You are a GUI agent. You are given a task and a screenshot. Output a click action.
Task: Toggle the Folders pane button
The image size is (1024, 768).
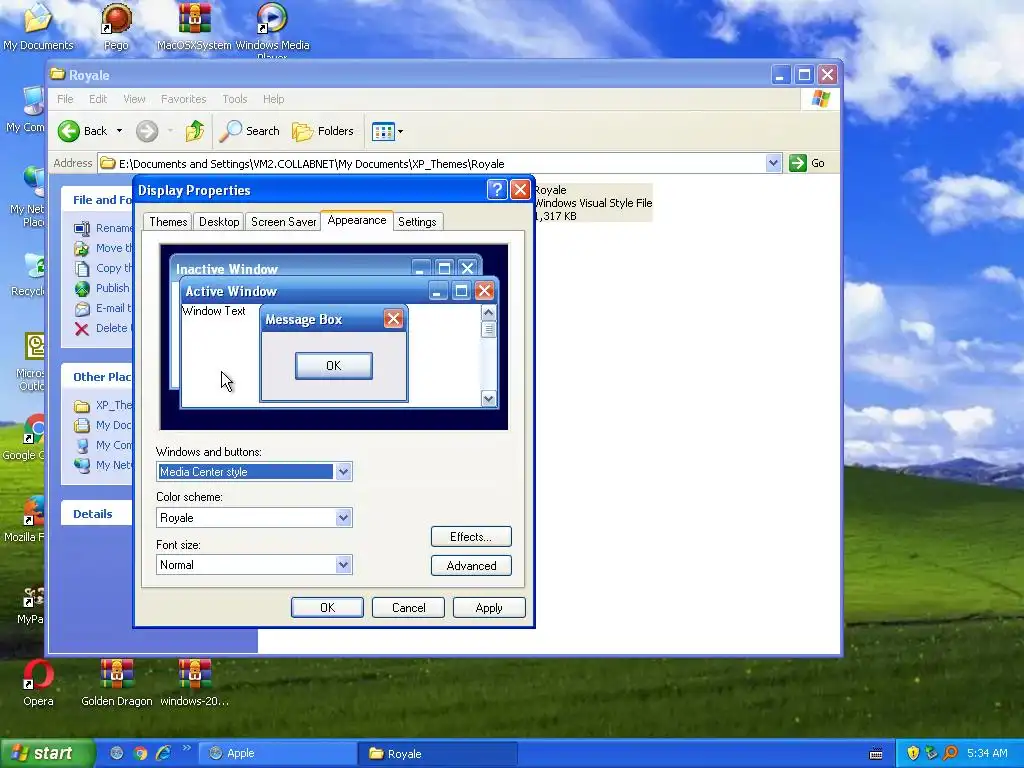click(x=323, y=131)
